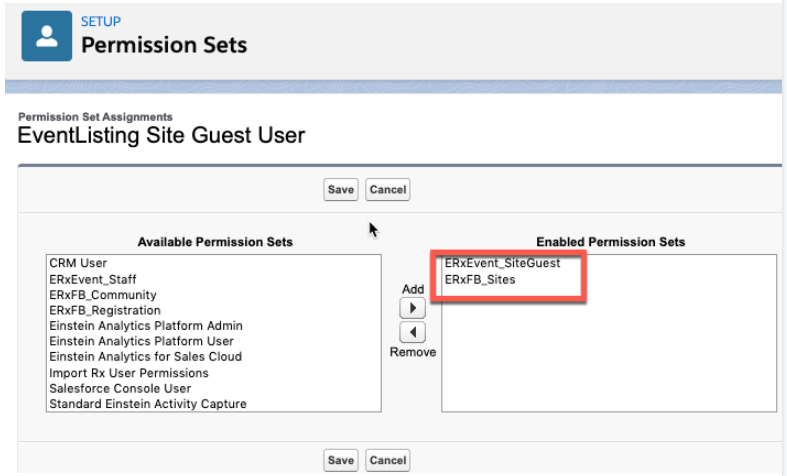Viewport: 787px width, 476px height.
Task: Select ERxFB_Sites in enabled list
Action: [x=480, y=279]
